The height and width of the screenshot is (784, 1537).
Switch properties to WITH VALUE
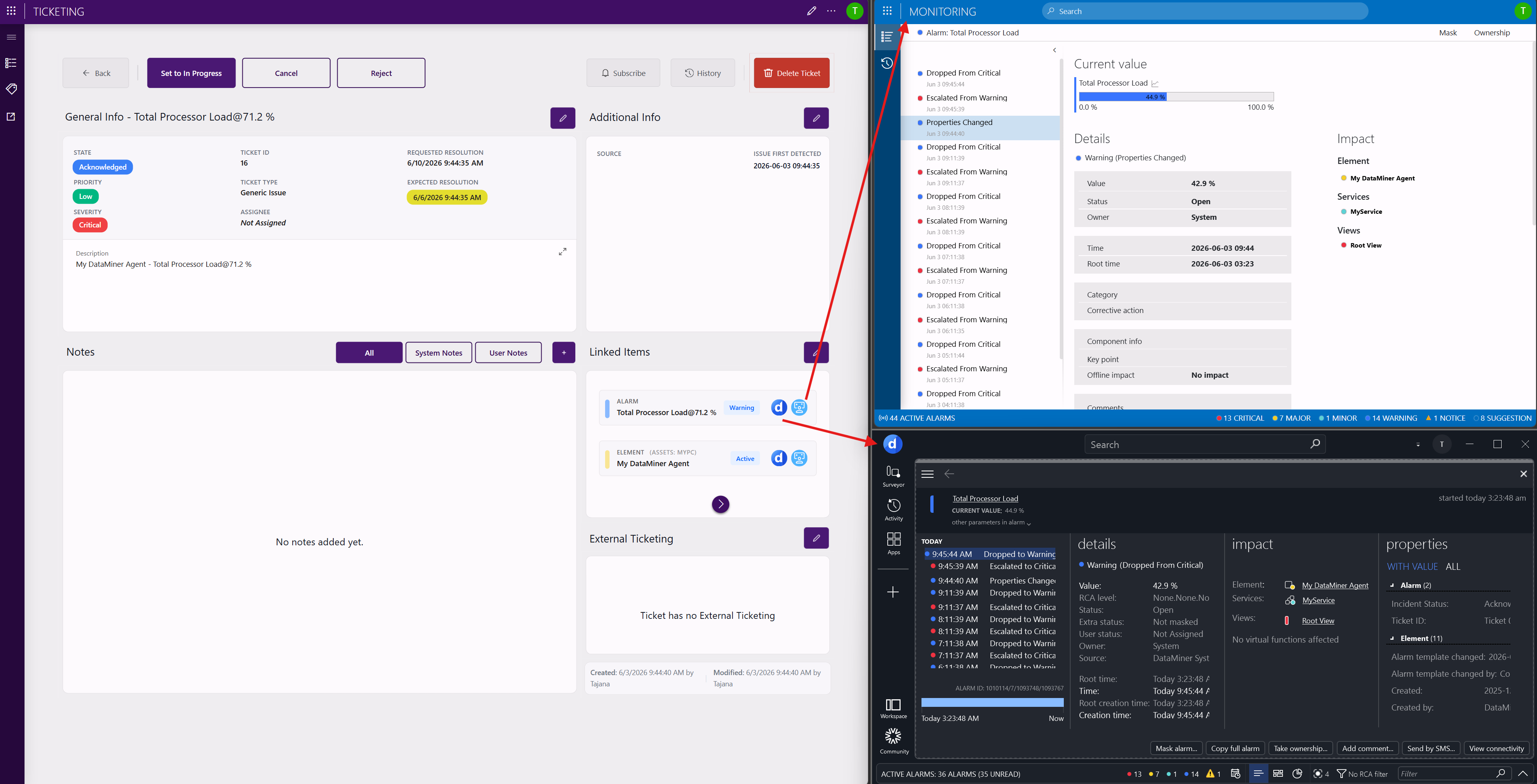coord(1412,566)
